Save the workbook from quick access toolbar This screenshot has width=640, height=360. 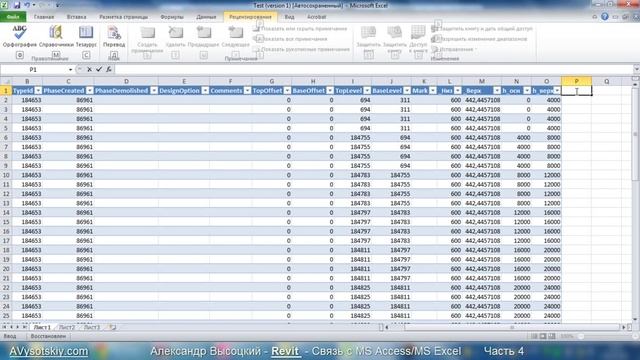17,5
